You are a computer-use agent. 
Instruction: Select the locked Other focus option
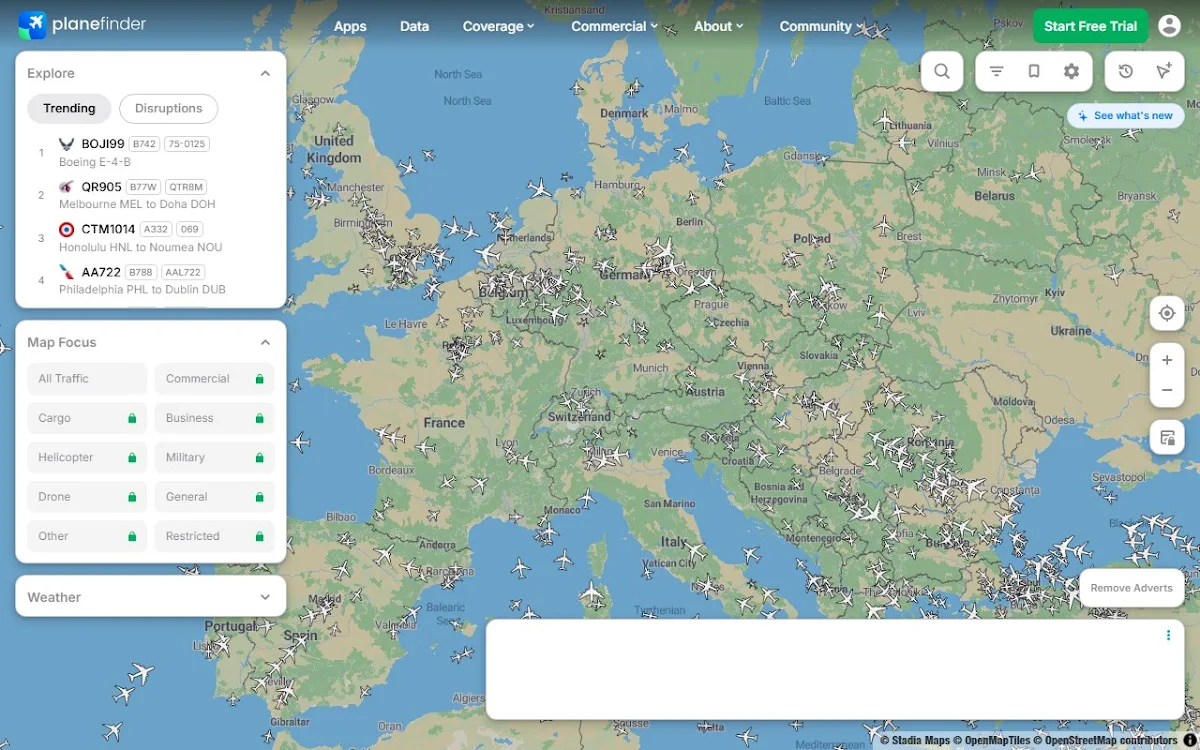point(87,536)
